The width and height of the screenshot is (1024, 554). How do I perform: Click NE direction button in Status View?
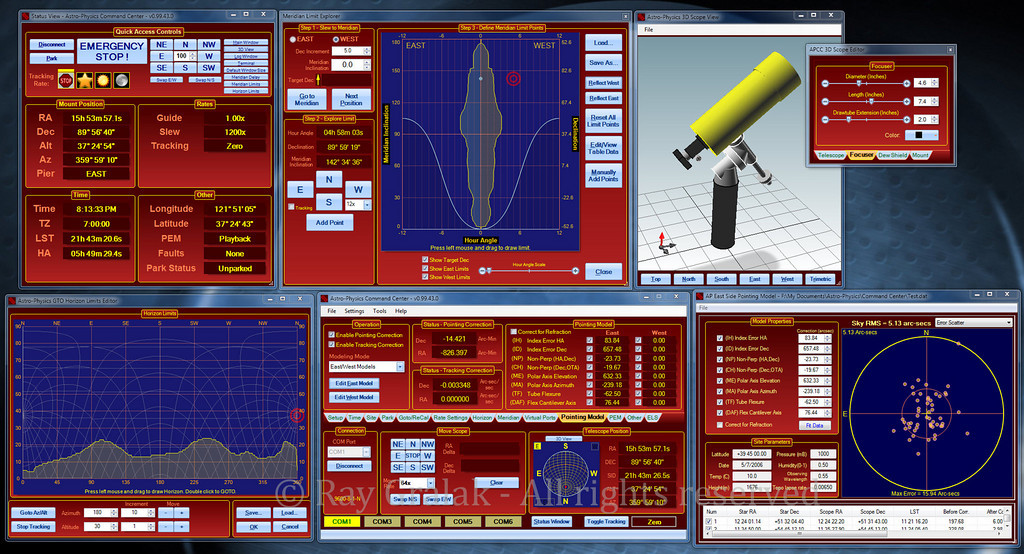[x=161, y=45]
